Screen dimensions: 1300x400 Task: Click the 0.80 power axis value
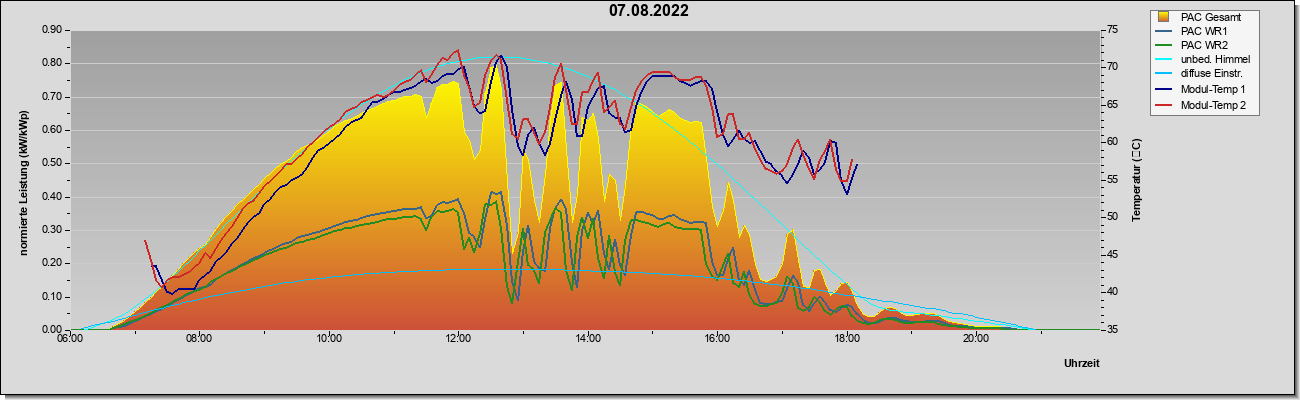coord(52,63)
